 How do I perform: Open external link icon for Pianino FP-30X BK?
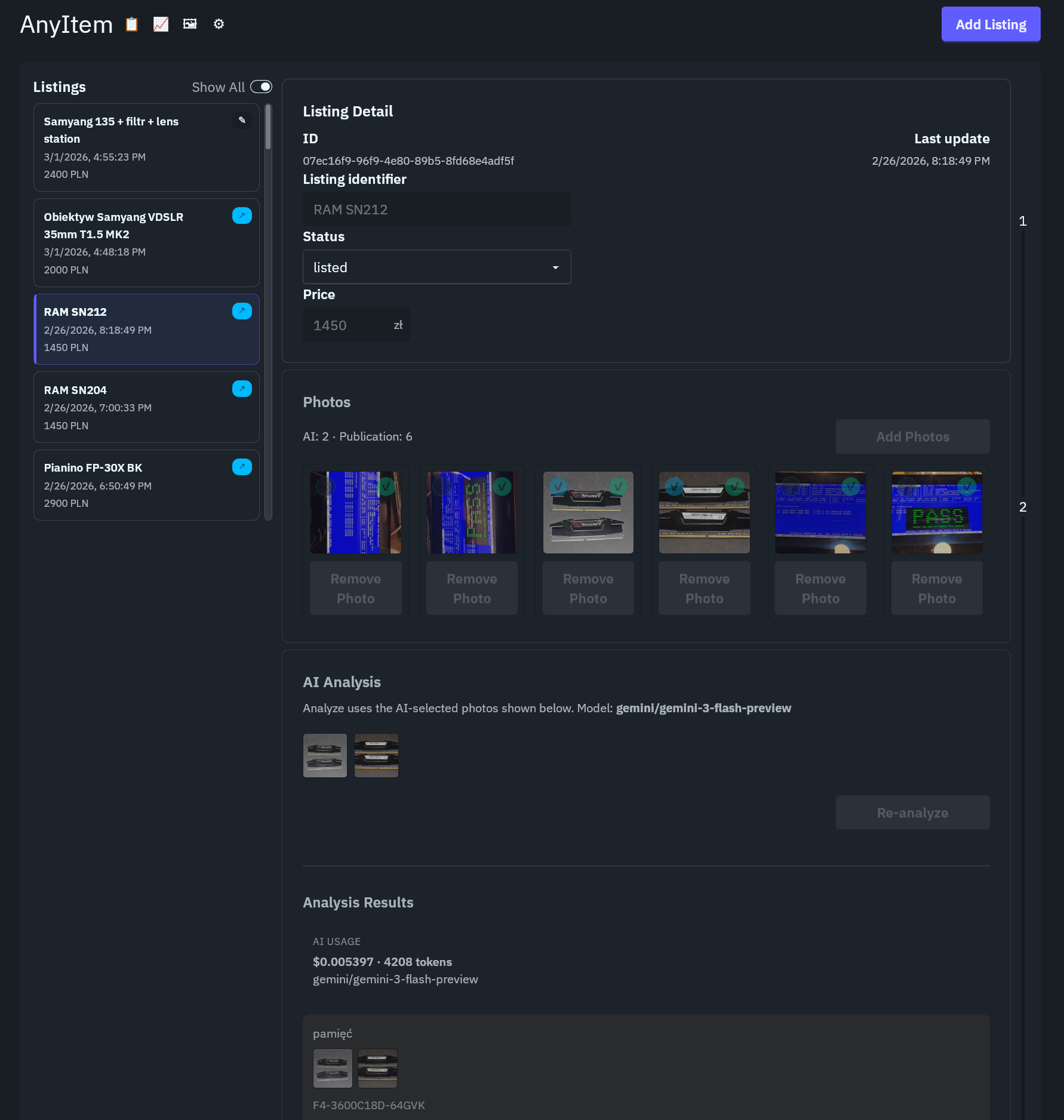pyautogui.click(x=242, y=467)
